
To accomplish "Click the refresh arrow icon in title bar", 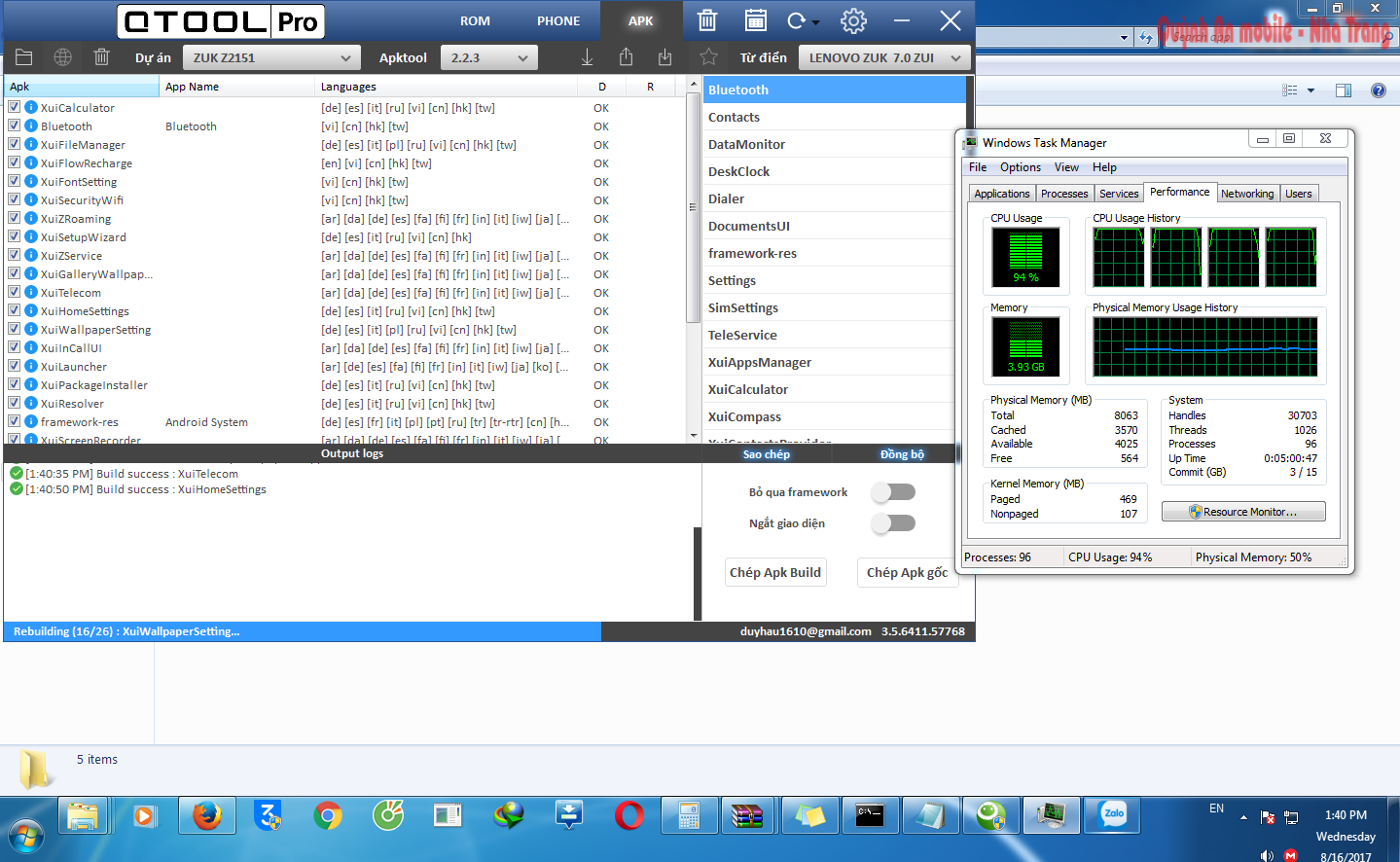I will tap(797, 20).
